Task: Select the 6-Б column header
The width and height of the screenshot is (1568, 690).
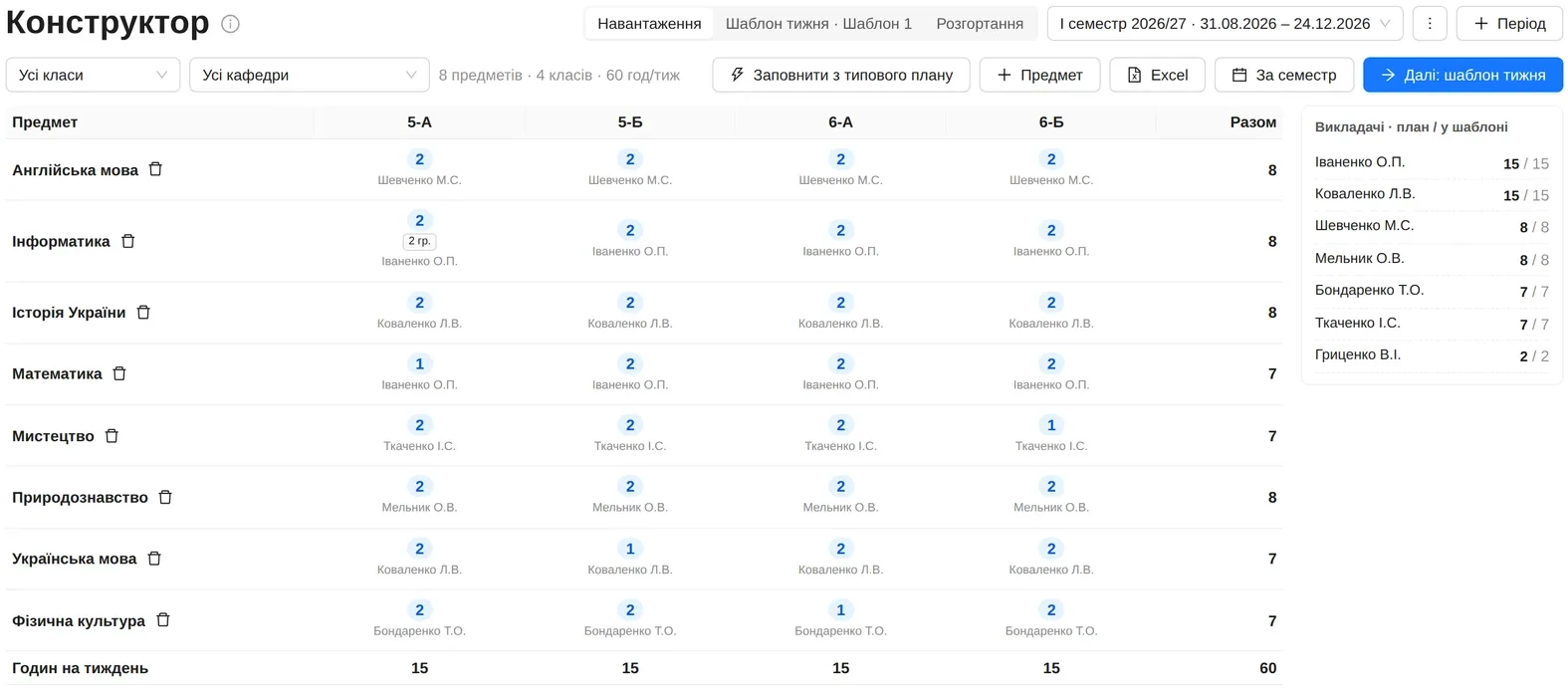Action: coord(1051,122)
